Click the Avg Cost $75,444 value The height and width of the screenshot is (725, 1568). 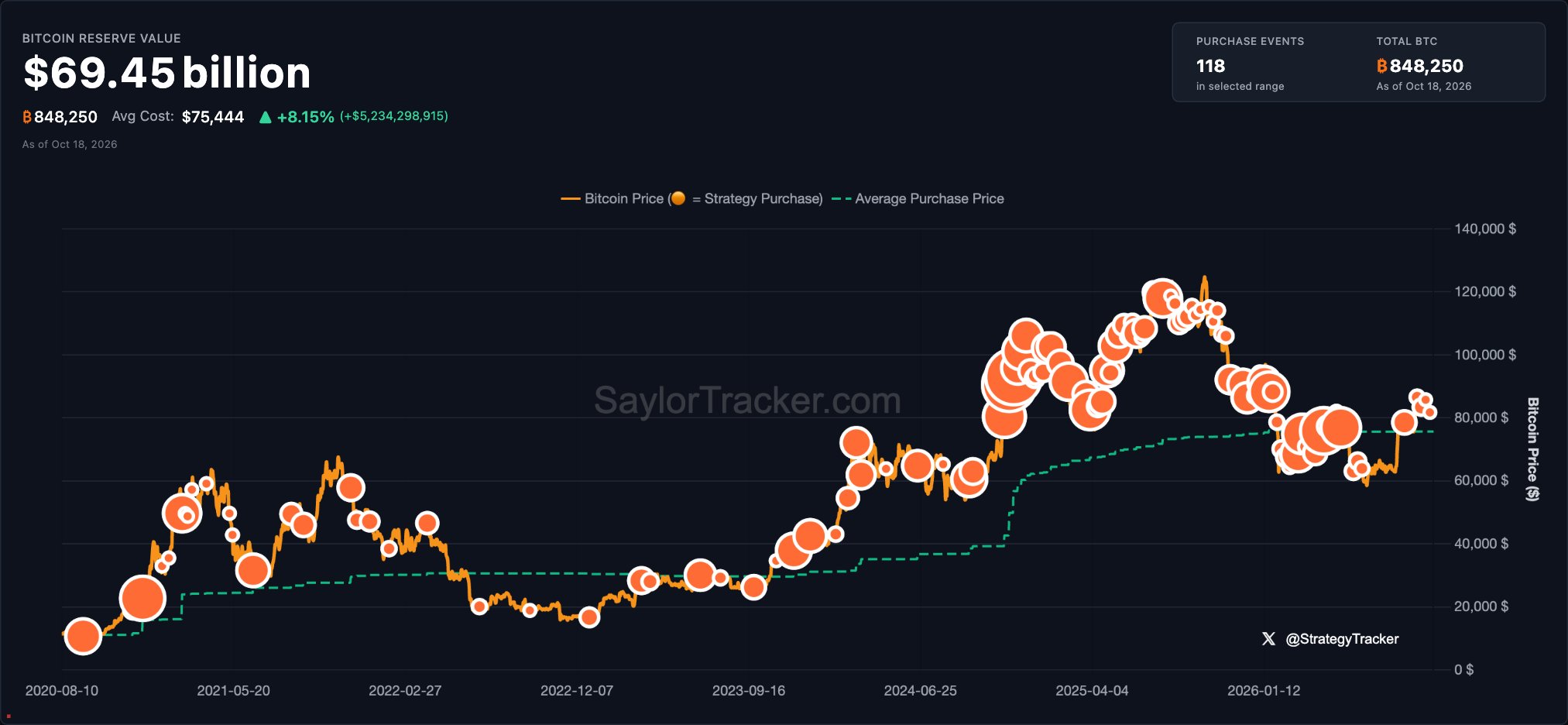213,117
